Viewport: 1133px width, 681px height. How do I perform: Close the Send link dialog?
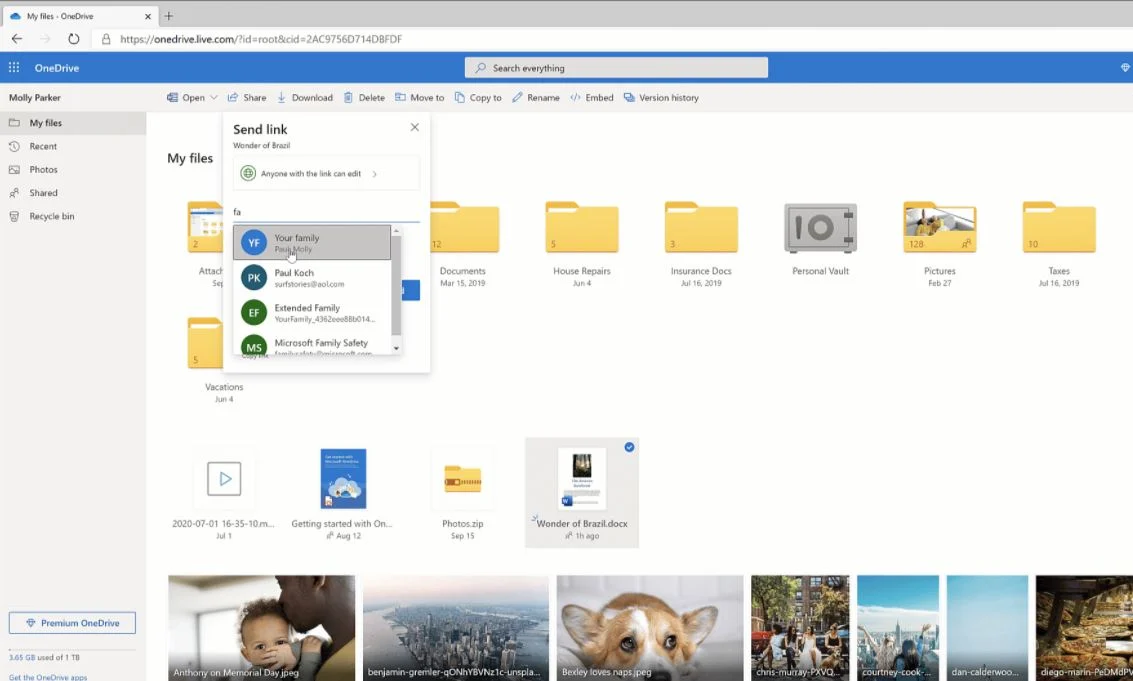coord(415,127)
